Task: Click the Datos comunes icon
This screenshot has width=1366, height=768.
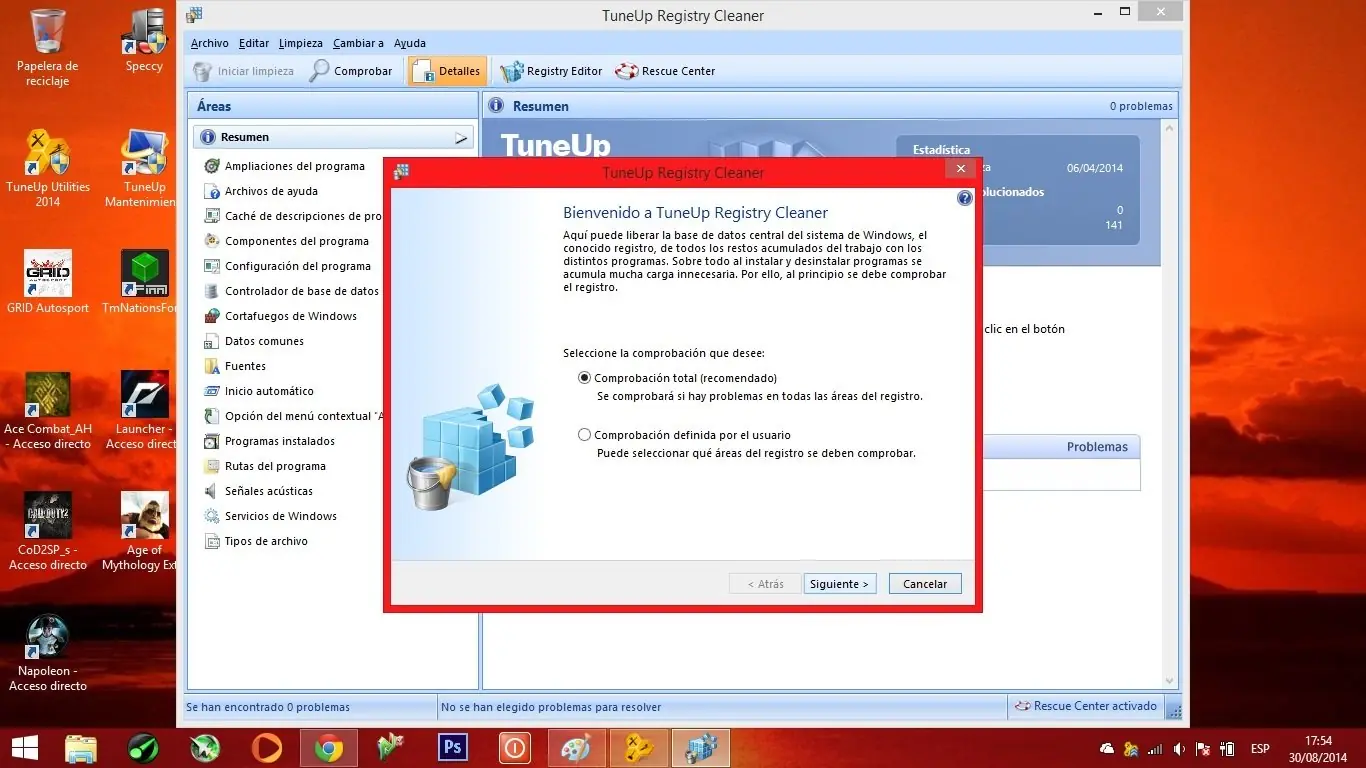Action: click(211, 341)
